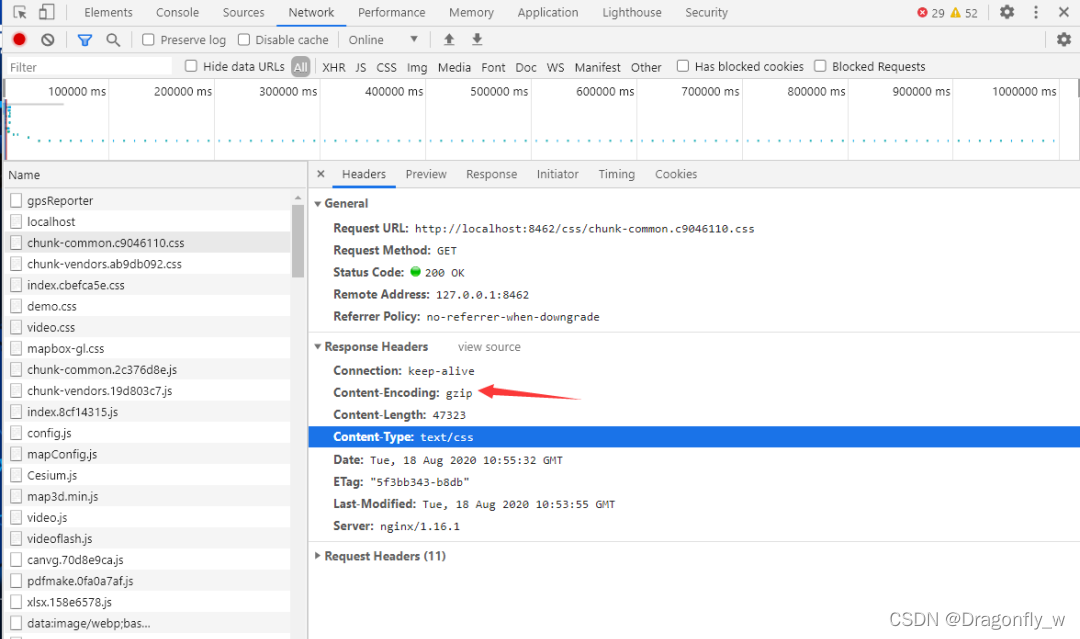Check Hide data URLs option
The image size is (1080, 639).
pos(191,66)
